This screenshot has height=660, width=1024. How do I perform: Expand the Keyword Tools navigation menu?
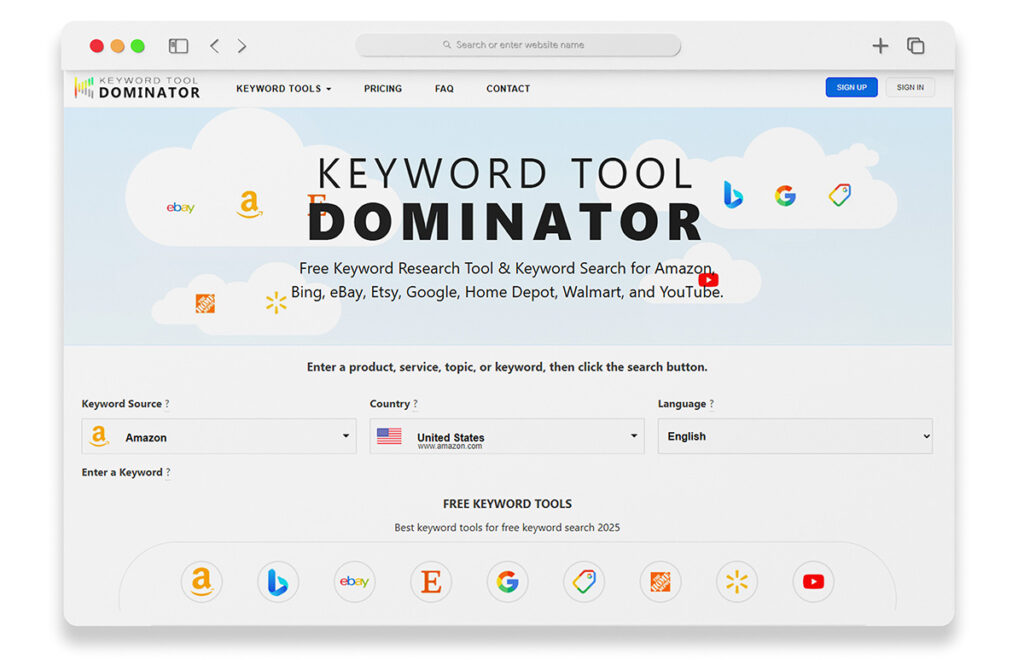[x=283, y=89]
